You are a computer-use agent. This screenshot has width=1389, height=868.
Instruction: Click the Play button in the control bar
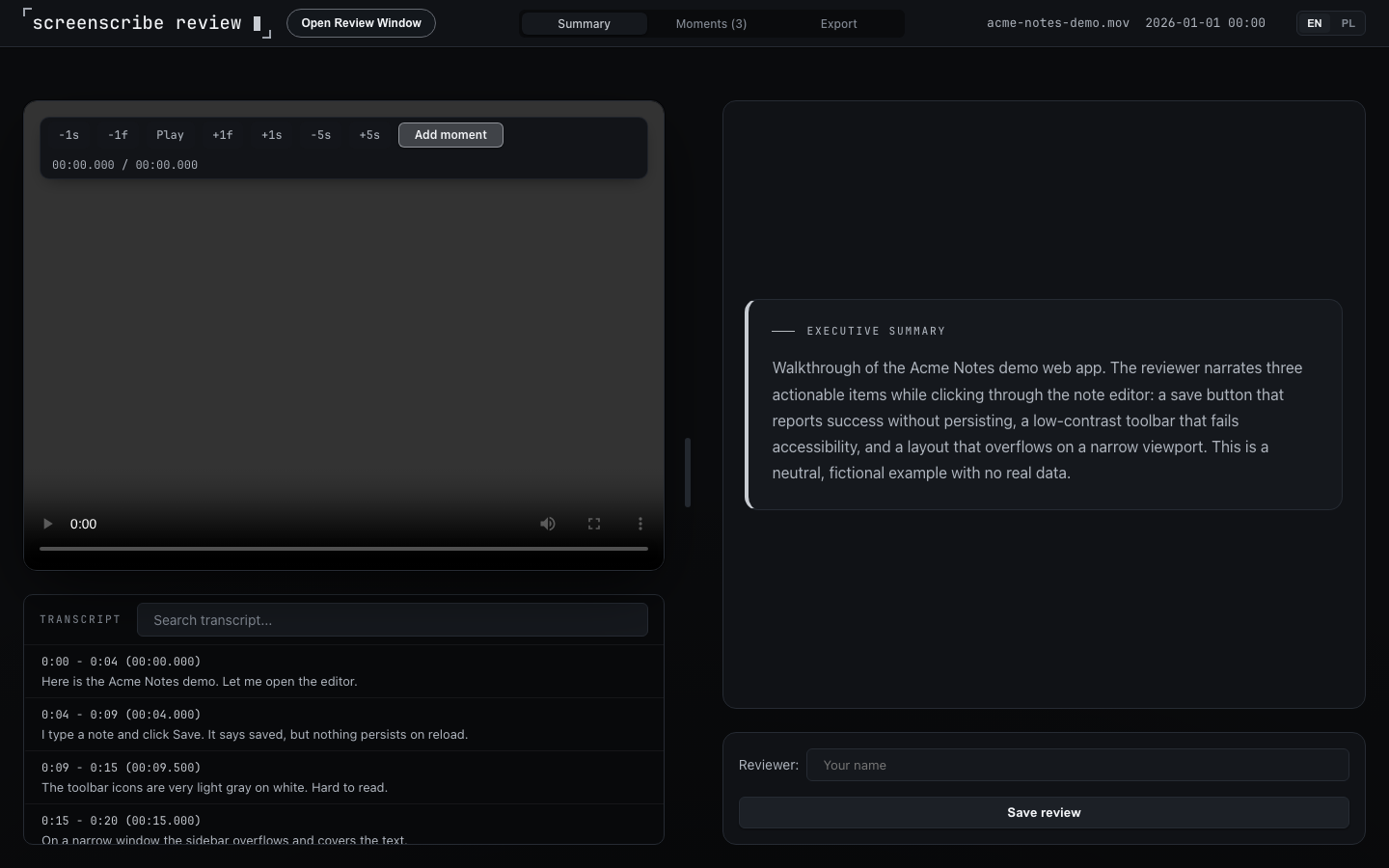[x=170, y=135]
